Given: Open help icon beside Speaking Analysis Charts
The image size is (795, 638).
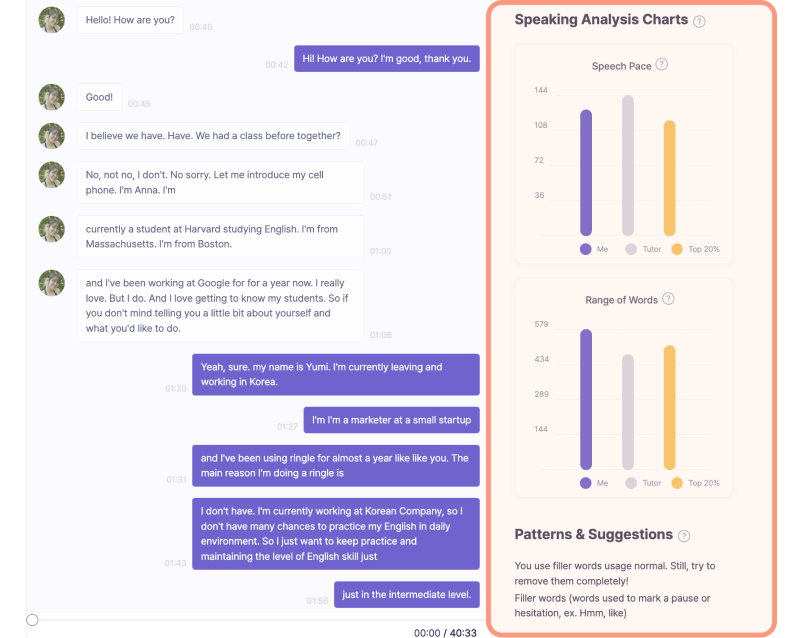Looking at the screenshot, I should click(699, 21).
